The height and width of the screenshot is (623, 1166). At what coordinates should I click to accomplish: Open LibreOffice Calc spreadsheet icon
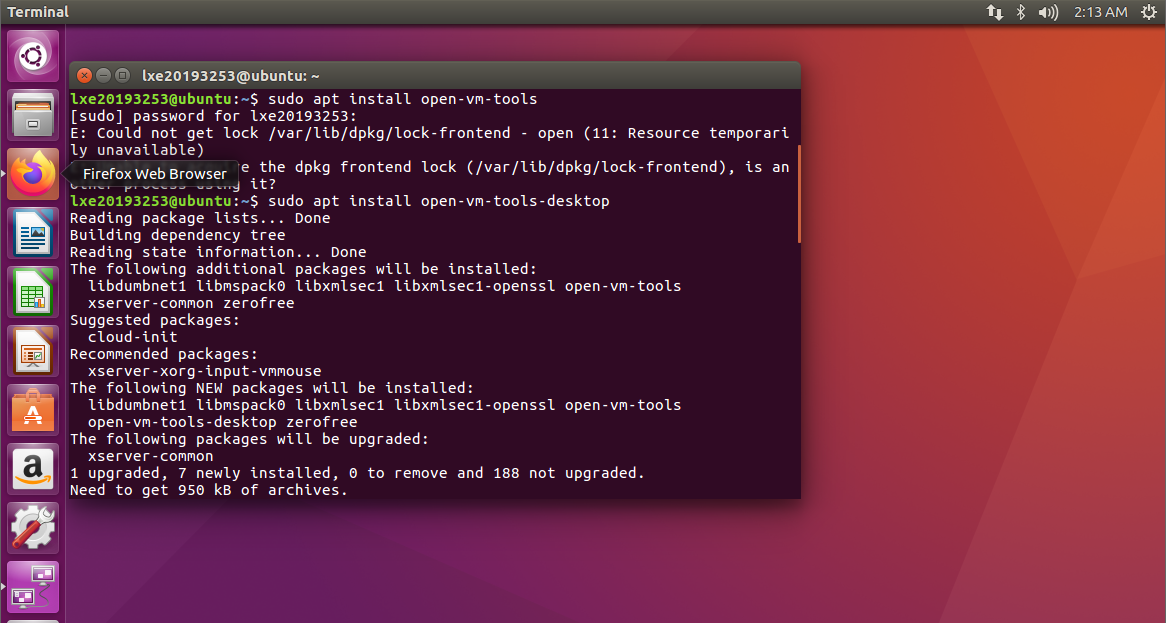pos(33,292)
